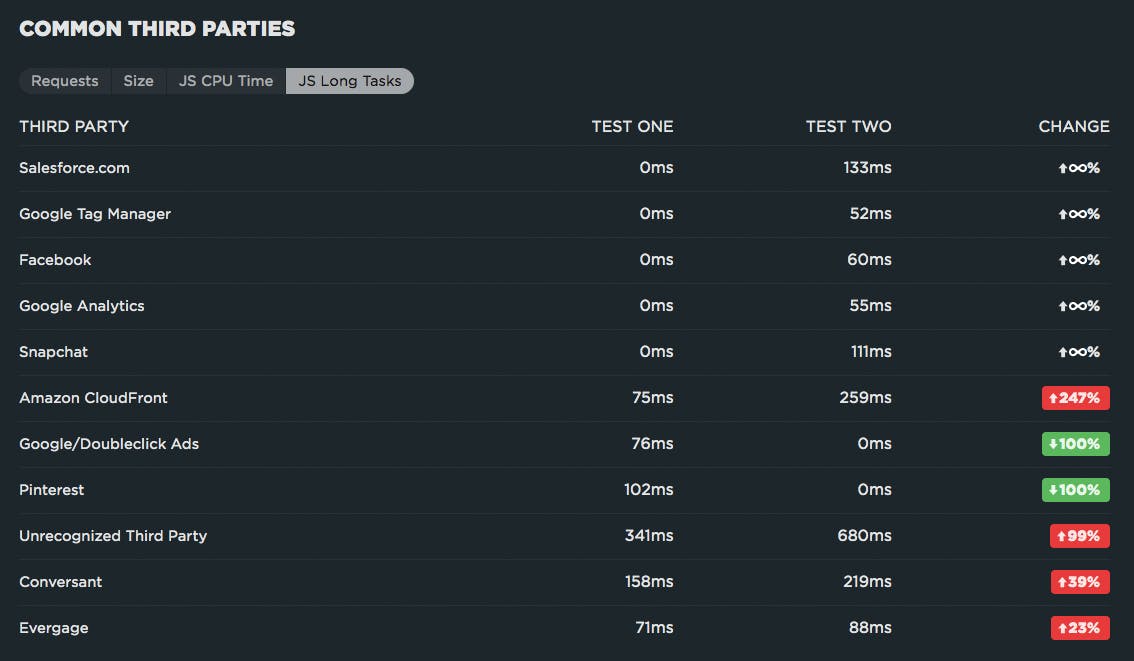This screenshot has width=1134, height=661.
Task: Click the infinity increase badge for Google Tag Manager
Action: pyautogui.click(x=1078, y=213)
